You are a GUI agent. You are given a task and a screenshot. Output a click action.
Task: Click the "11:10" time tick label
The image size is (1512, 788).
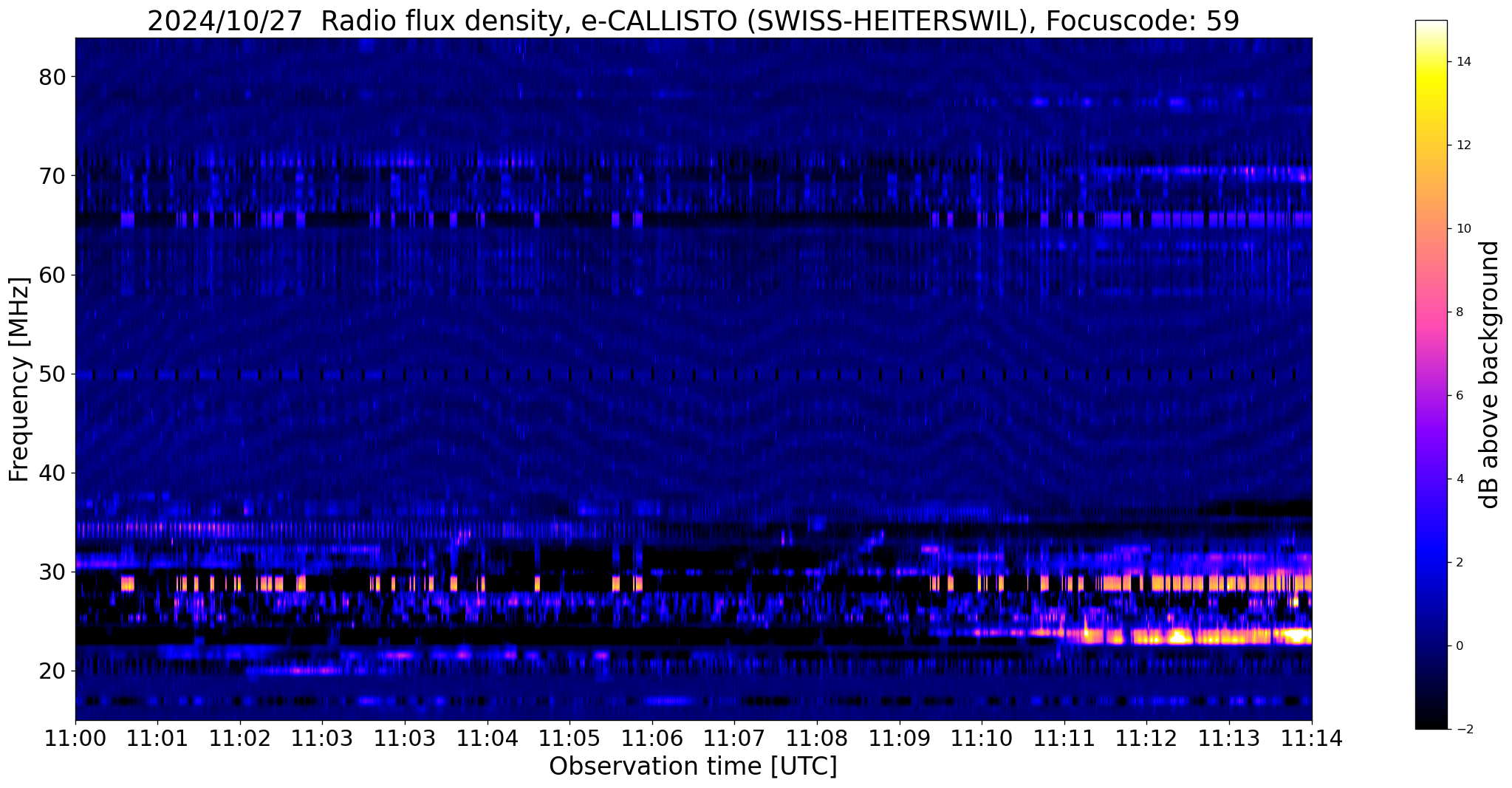pyautogui.click(x=982, y=738)
